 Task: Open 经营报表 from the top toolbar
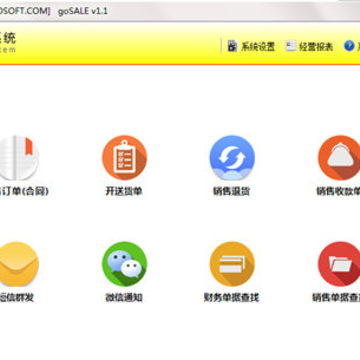click(x=316, y=47)
